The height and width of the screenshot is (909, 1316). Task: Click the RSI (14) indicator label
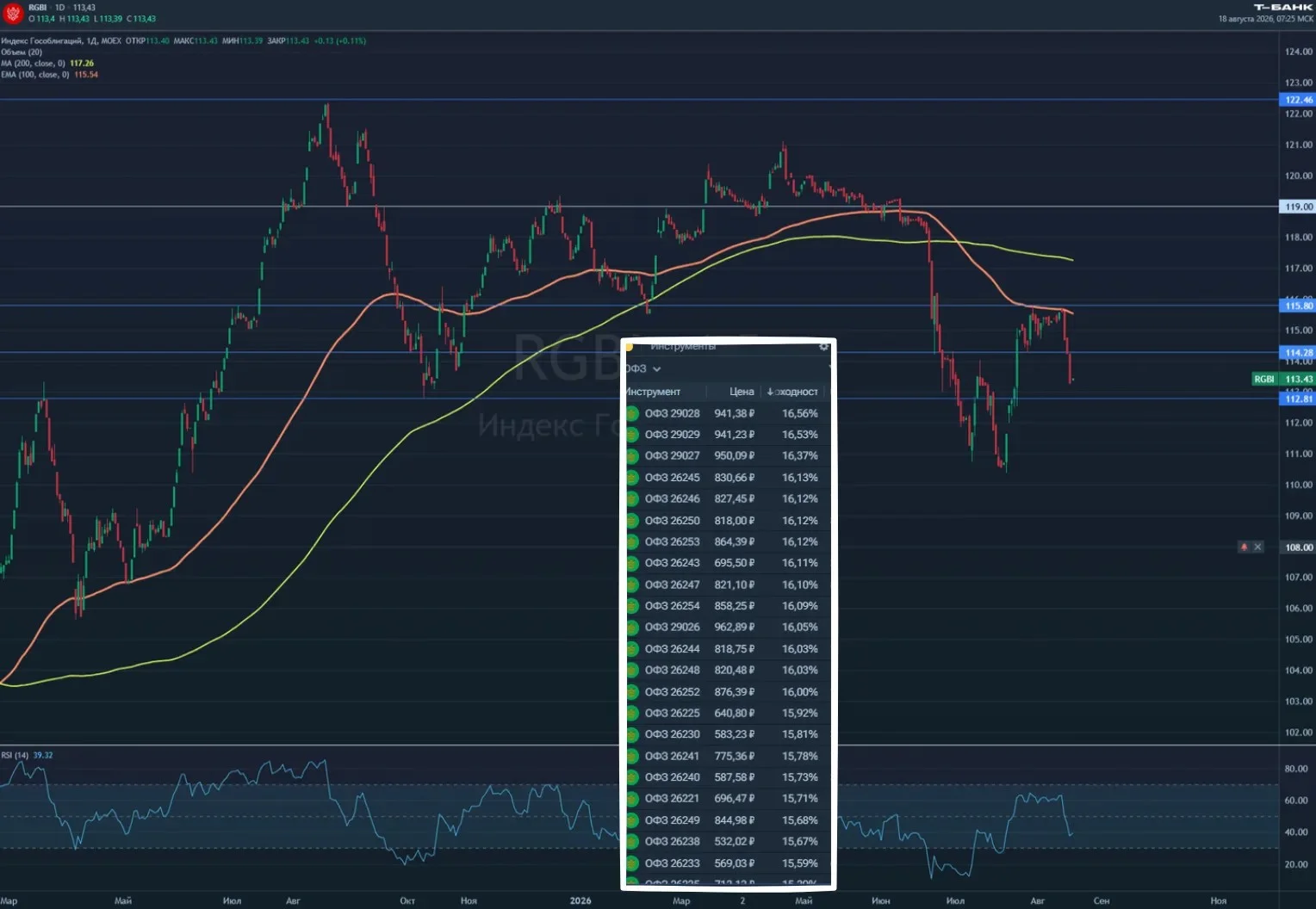click(15, 756)
